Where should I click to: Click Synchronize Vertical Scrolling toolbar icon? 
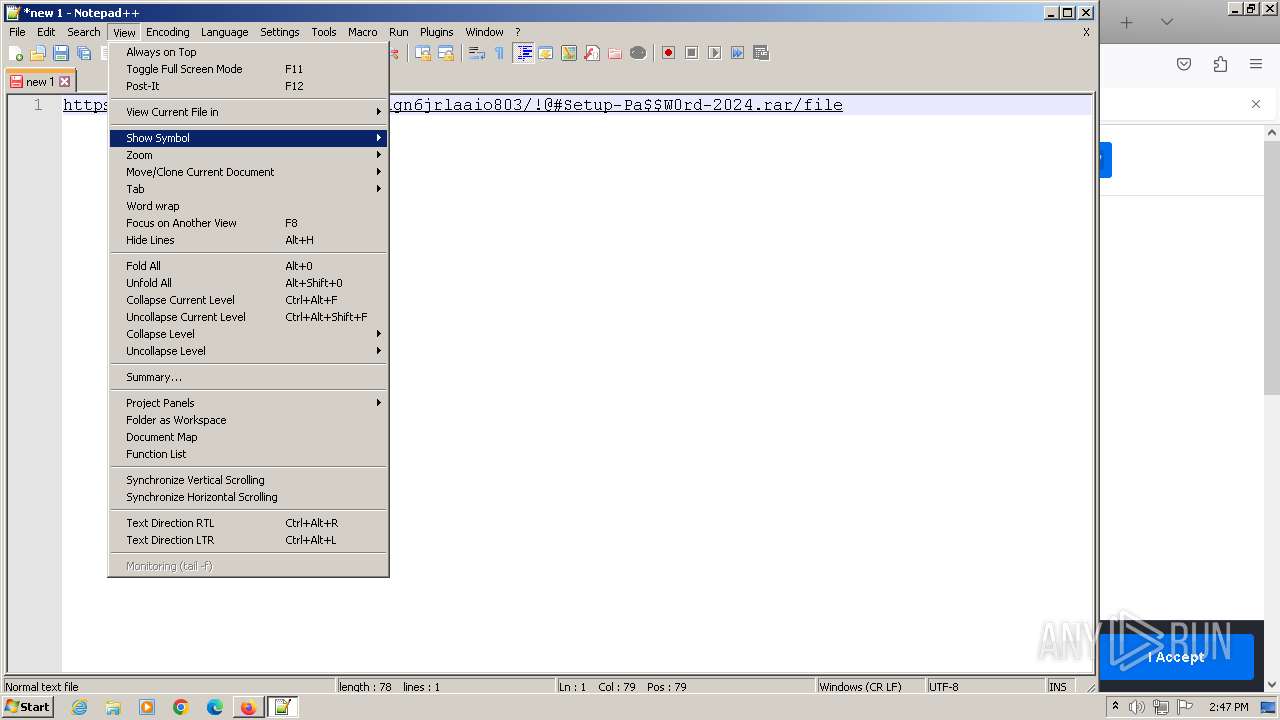click(x=423, y=53)
